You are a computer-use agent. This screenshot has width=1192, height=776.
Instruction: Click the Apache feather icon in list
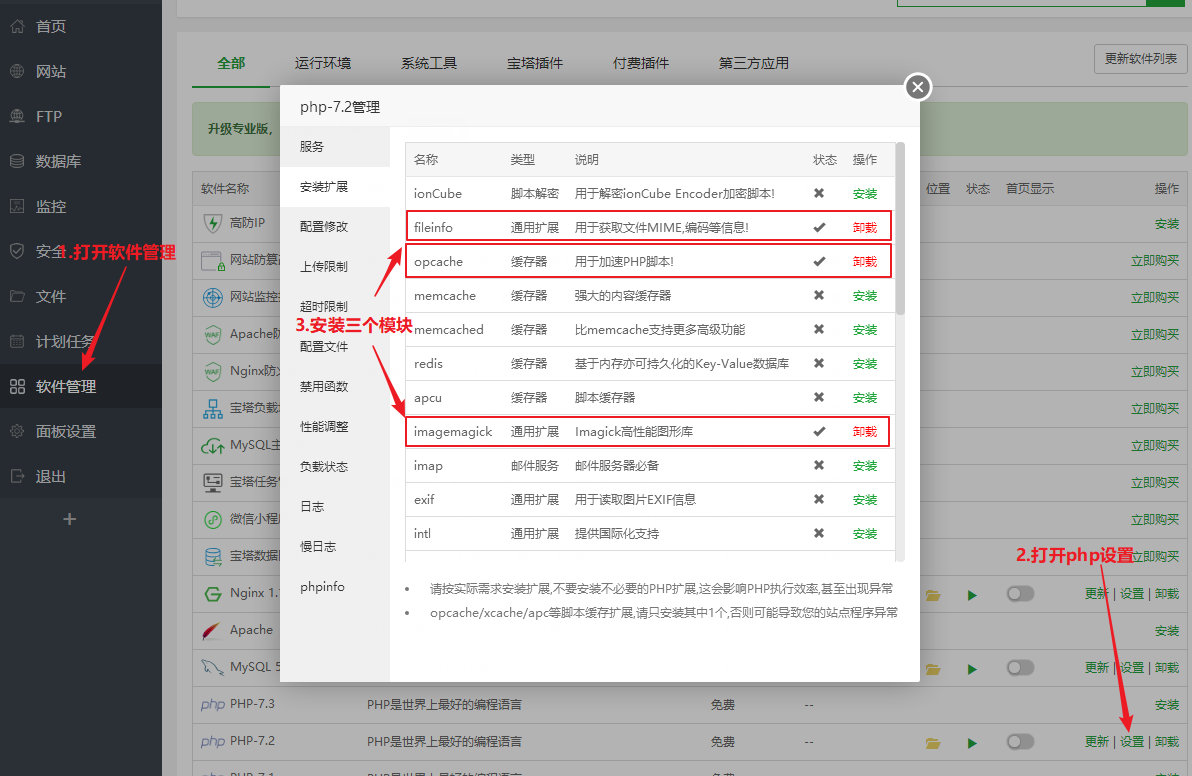click(x=212, y=630)
